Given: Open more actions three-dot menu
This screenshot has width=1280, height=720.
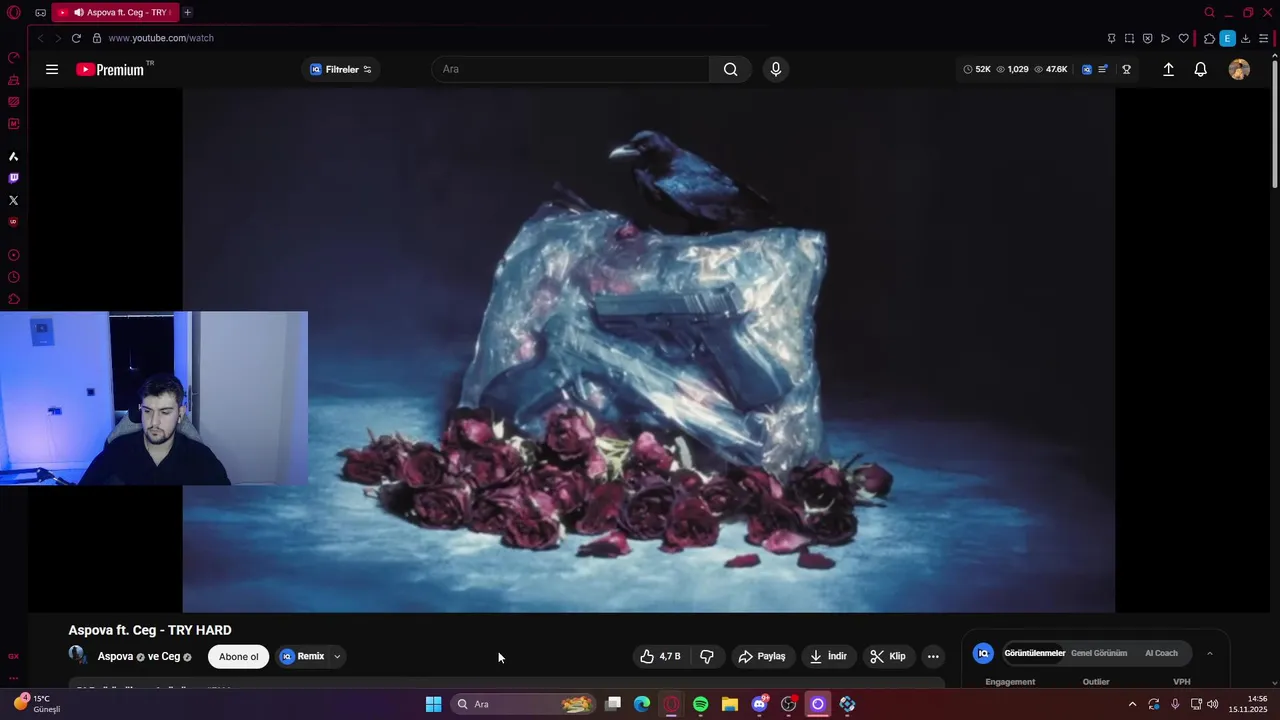Looking at the screenshot, I should (x=933, y=656).
